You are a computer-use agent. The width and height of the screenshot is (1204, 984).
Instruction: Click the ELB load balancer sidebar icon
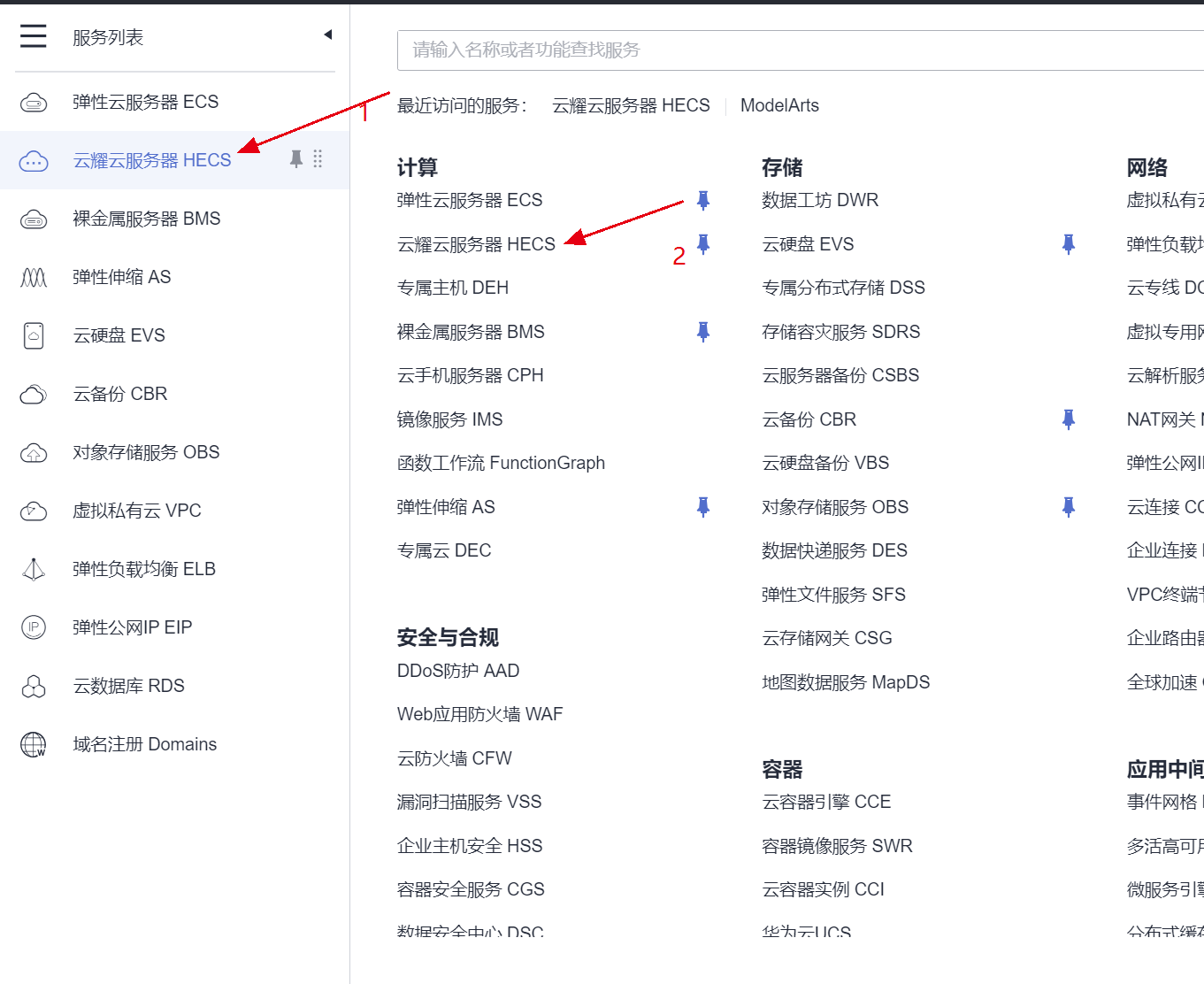coord(34,570)
